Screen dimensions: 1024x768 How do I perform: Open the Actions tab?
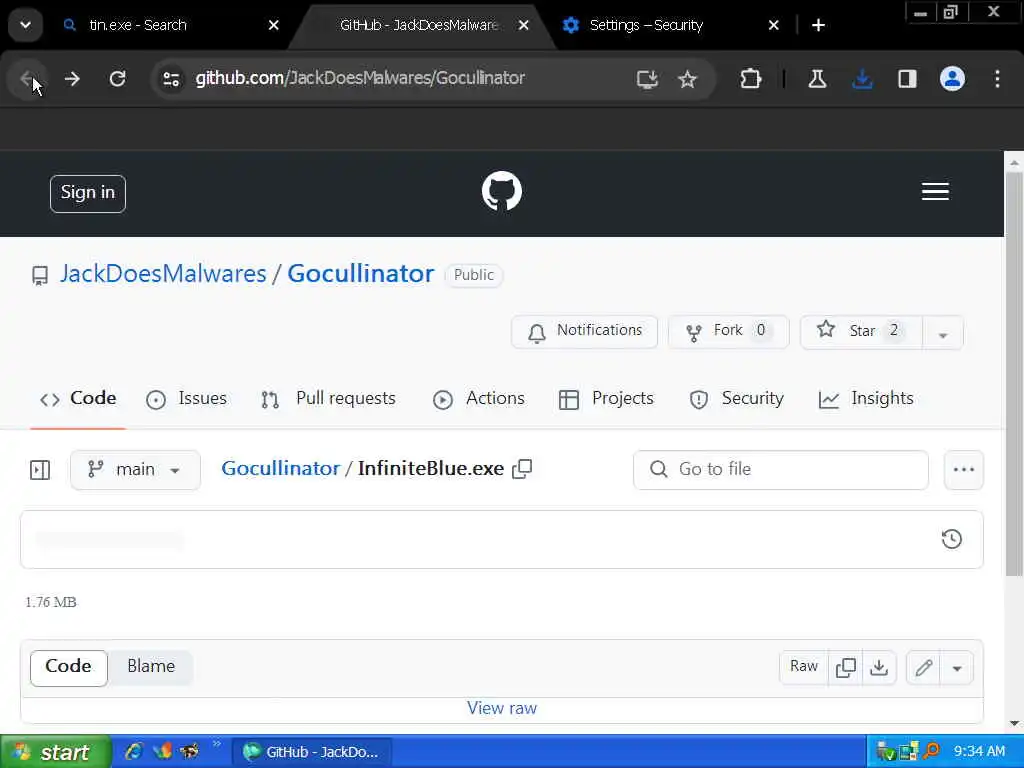point(479,398)
